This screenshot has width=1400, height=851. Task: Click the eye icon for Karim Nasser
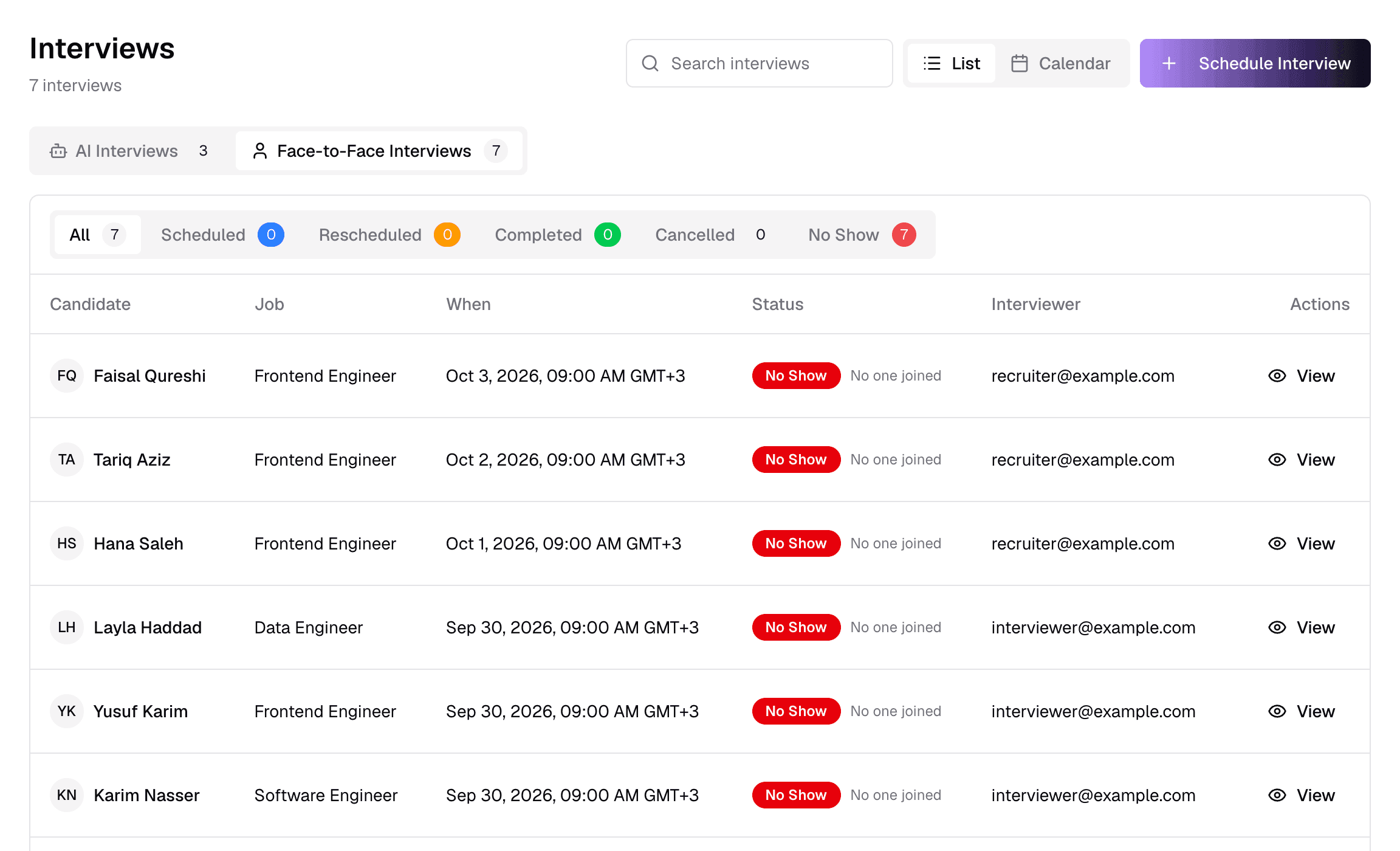[x=1277, y=795]
